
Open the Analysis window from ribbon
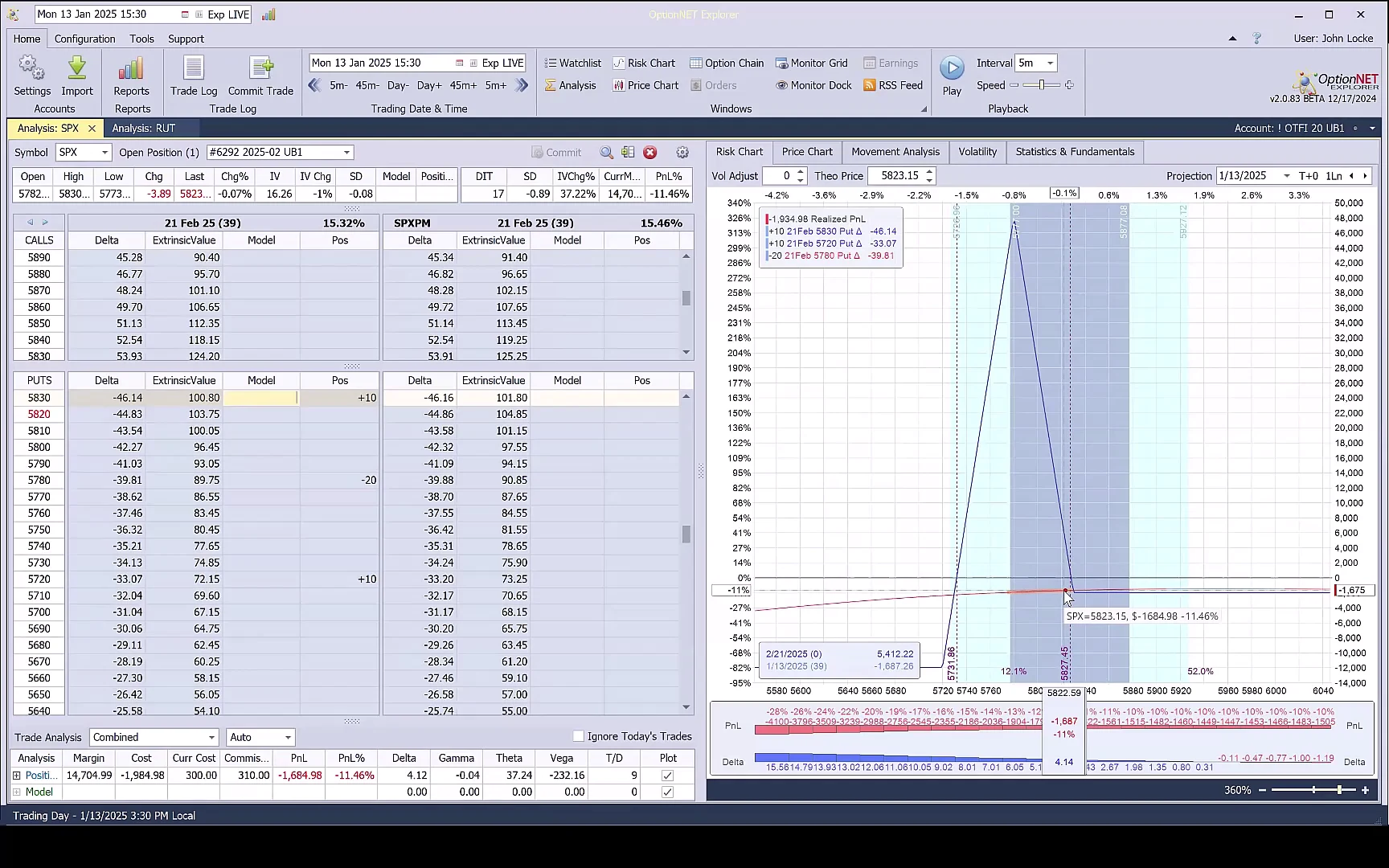570,85
